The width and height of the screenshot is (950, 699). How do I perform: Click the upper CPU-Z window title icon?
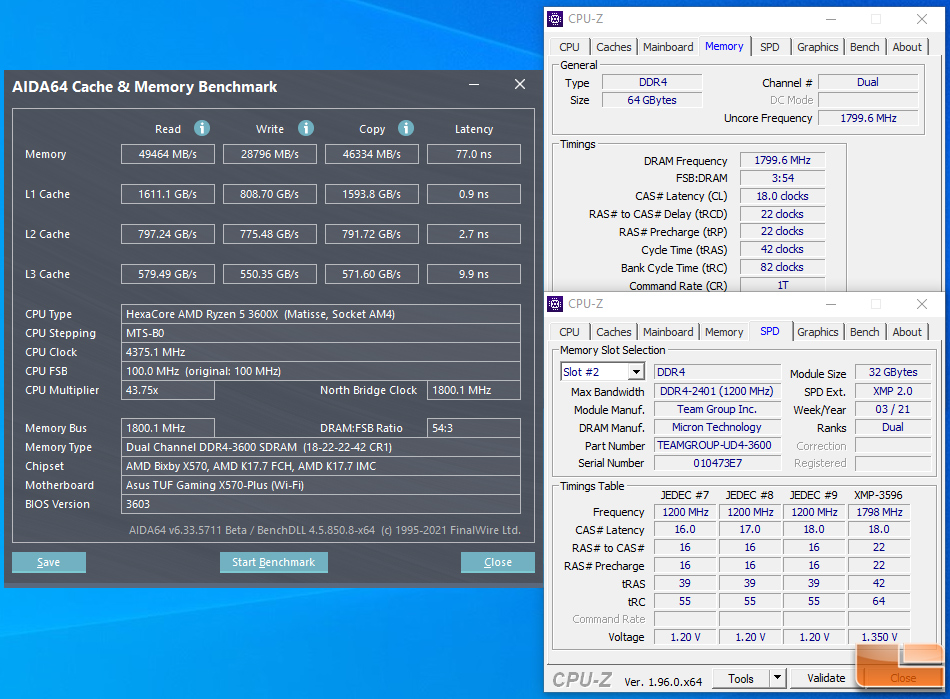click(x=555, y=19)
